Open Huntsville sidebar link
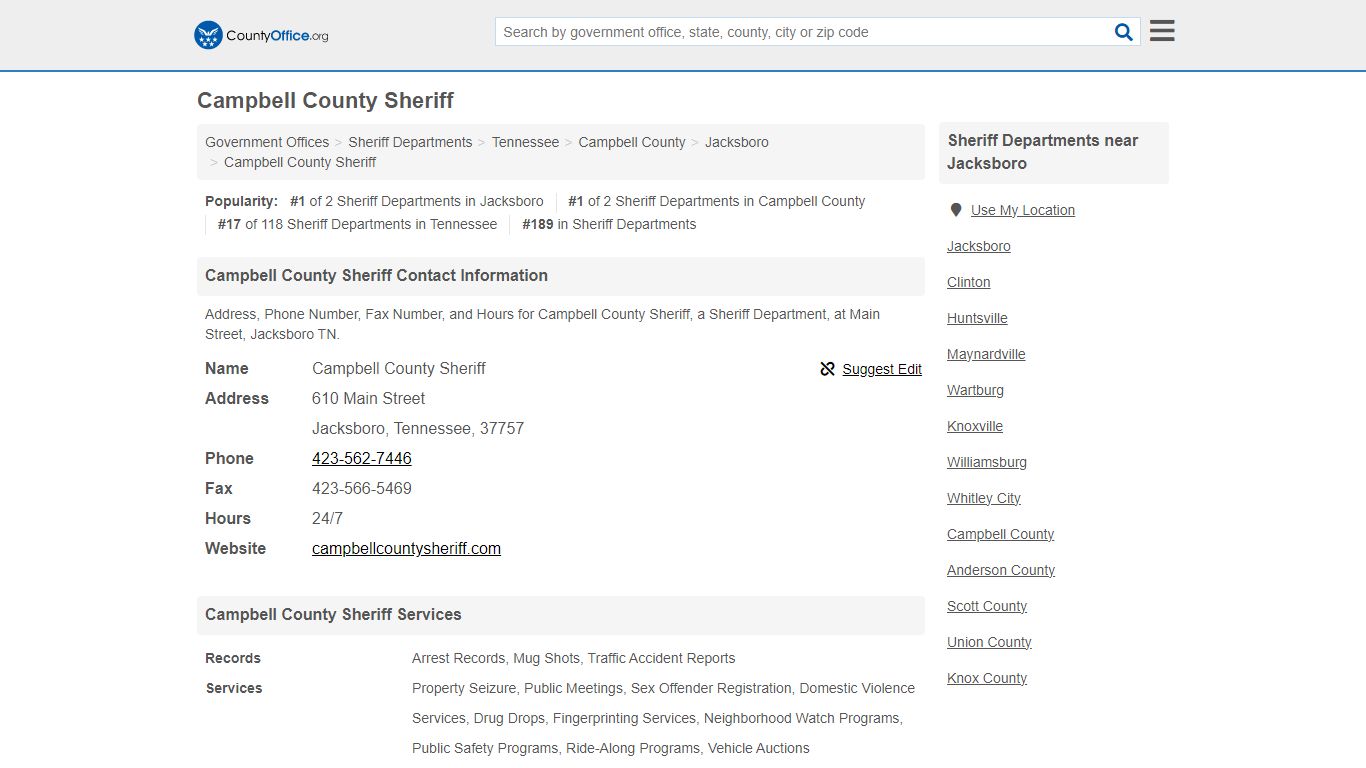The image size is (1366, 768). pyautogui.click(x=977, y=318)
